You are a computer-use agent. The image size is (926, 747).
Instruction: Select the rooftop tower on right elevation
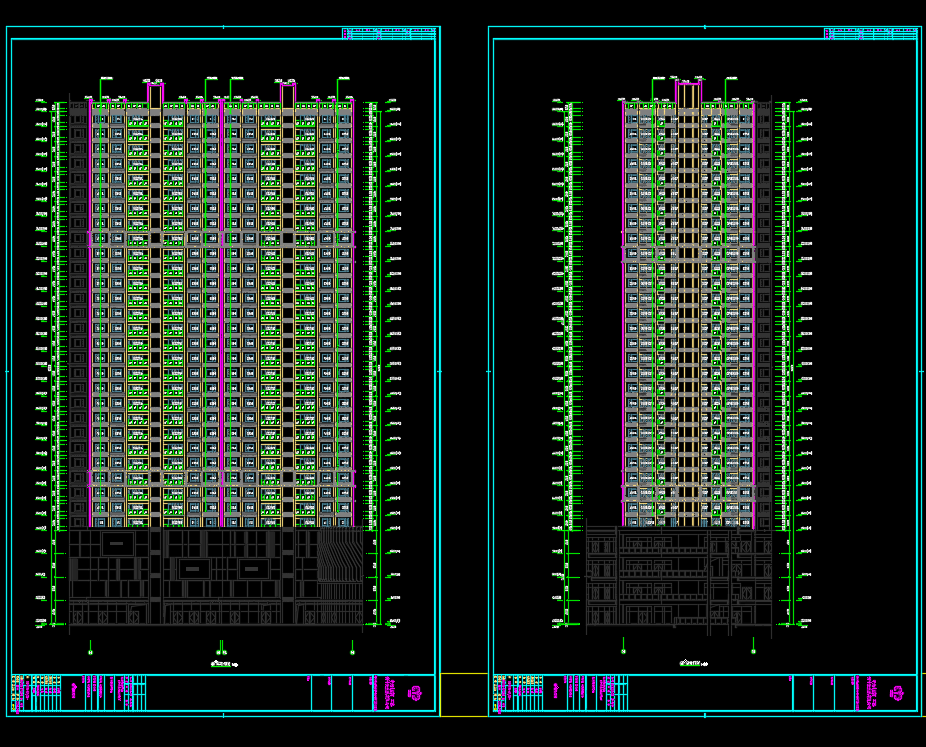coord(689,95)
